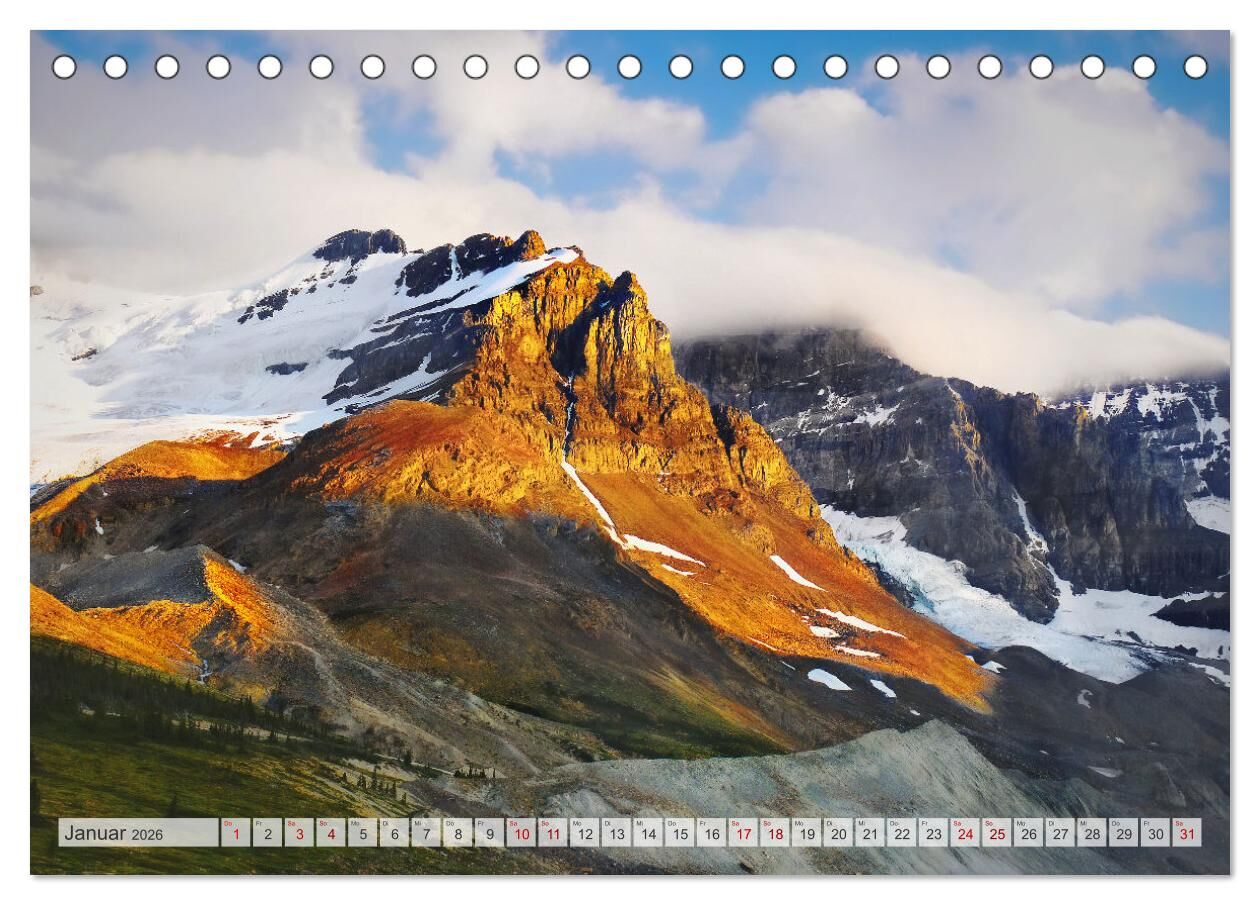This screenshot has height=905, width=1260.
Task: Click date 28 in the calendar strip
Action: (1091, 833)
